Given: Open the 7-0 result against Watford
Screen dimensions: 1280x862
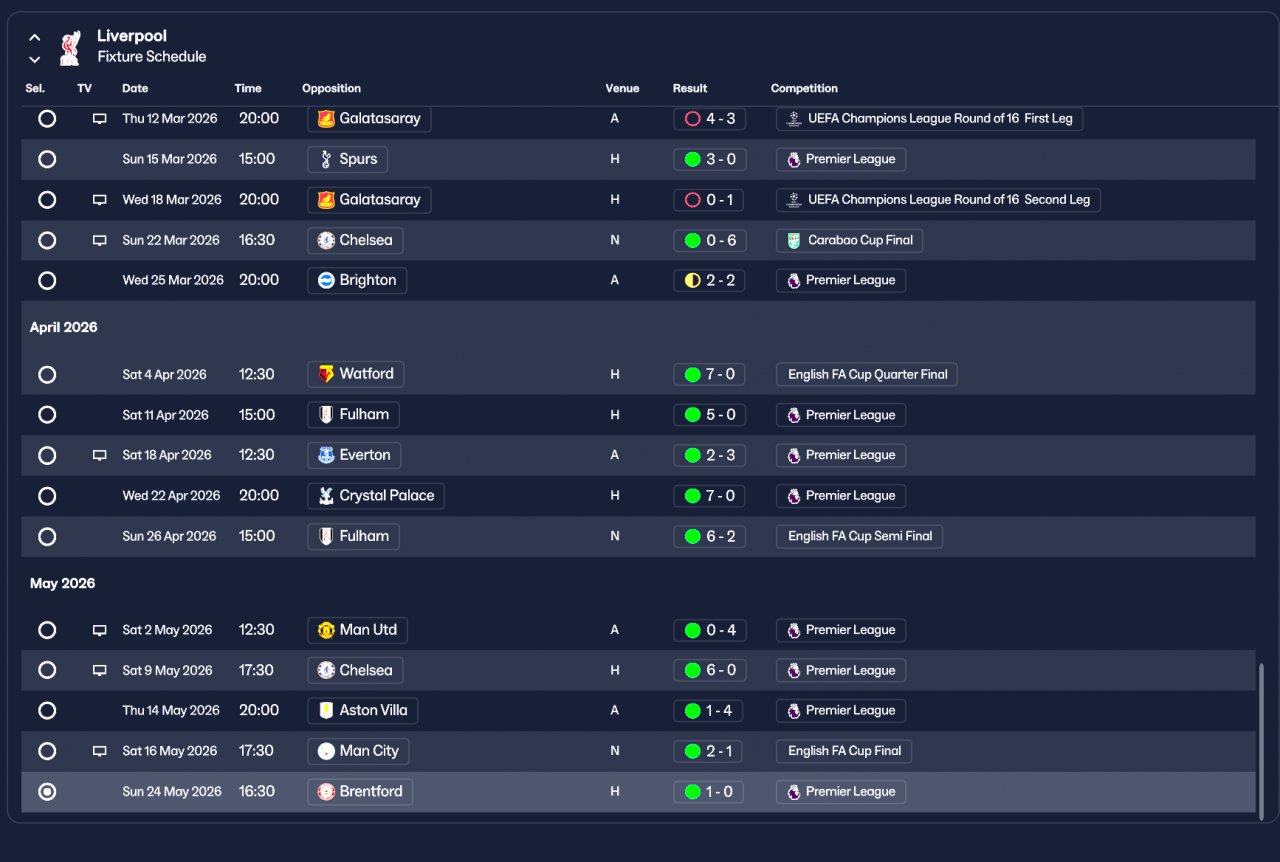Looking at the screenshot, I should coord(709,375).
